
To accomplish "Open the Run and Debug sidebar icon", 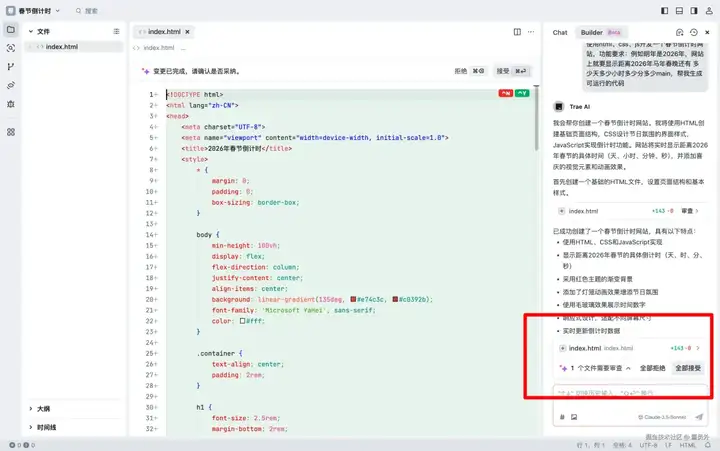I will (x=11, y=85).
